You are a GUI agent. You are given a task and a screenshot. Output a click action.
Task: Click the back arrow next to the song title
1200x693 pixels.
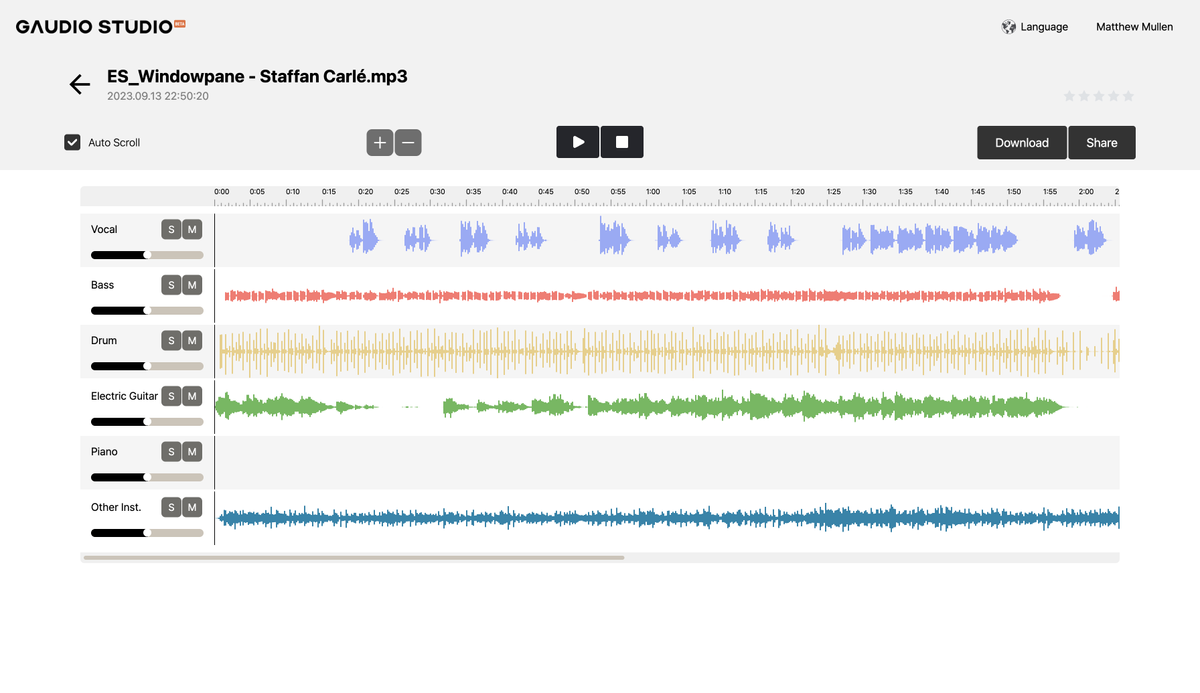coord(79,84)
